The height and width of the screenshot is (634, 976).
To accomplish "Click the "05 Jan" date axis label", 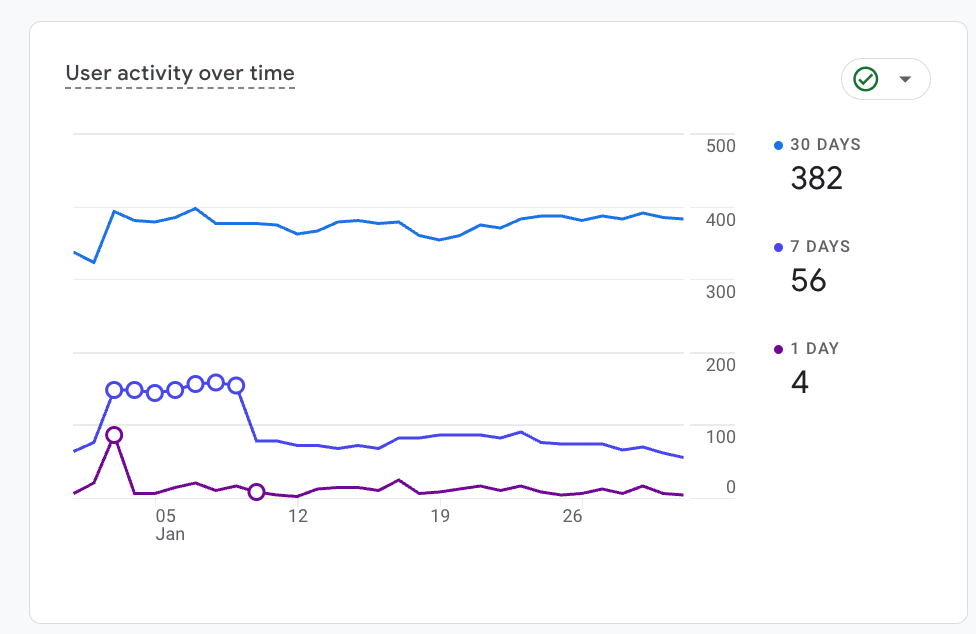I will point(168,524).
